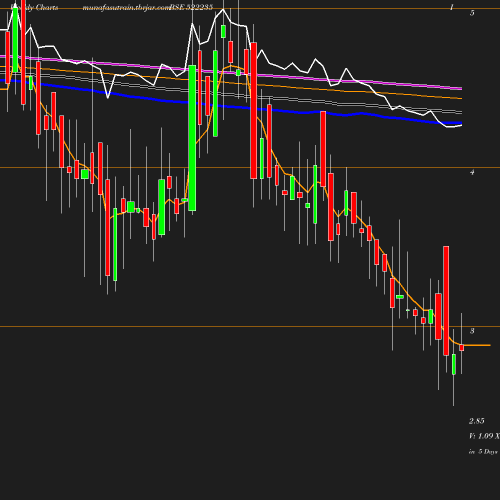Viewport: 500px width, 500px height.
Task: Click the munafasutra website watermark text
Action: [127, 7]
